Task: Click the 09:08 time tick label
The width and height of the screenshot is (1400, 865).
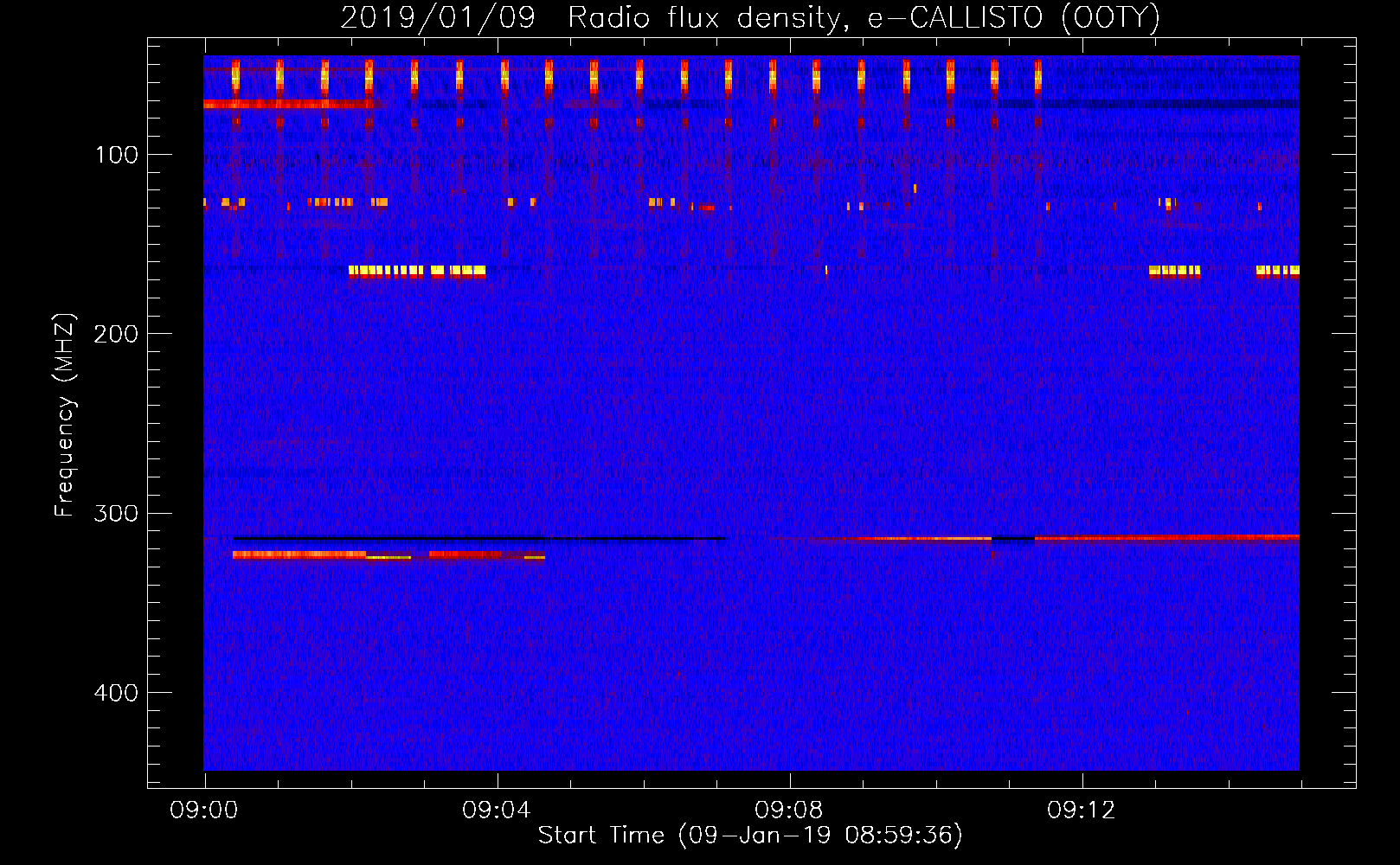Action: coord(789,811)
